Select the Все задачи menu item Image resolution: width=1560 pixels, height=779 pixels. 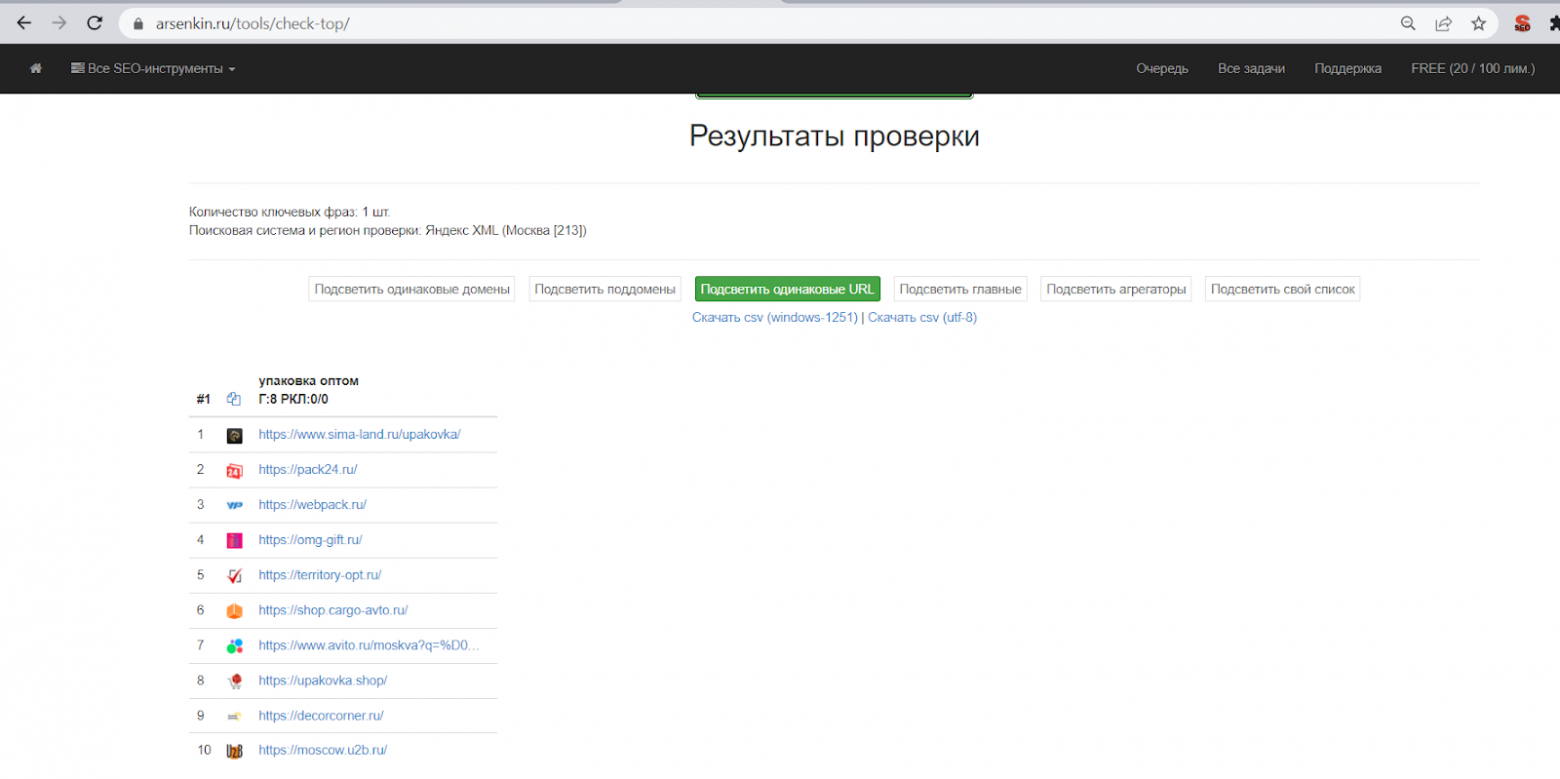[1251, 68]
